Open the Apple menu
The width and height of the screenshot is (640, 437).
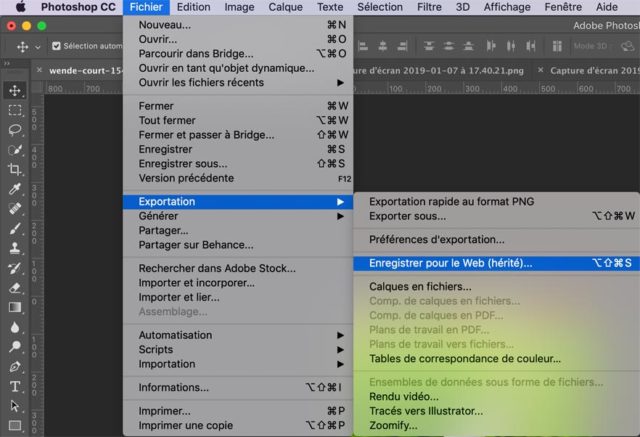click(x=20, y=7)
